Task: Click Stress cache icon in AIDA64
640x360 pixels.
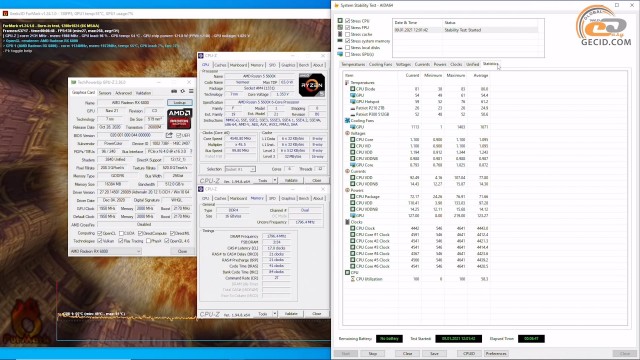Action: click(x=340, y=34)
